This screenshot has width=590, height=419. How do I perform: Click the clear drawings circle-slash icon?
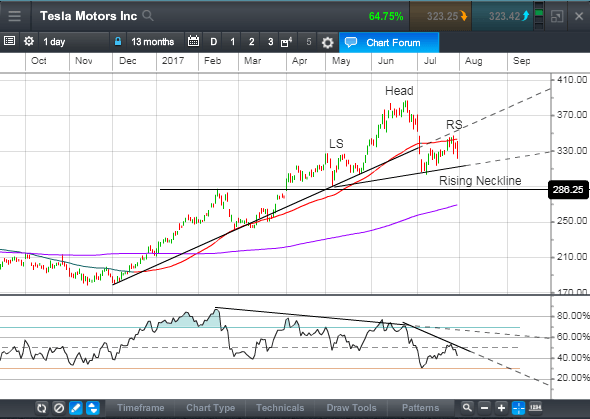pyautogui.click(x=58, y=408)
